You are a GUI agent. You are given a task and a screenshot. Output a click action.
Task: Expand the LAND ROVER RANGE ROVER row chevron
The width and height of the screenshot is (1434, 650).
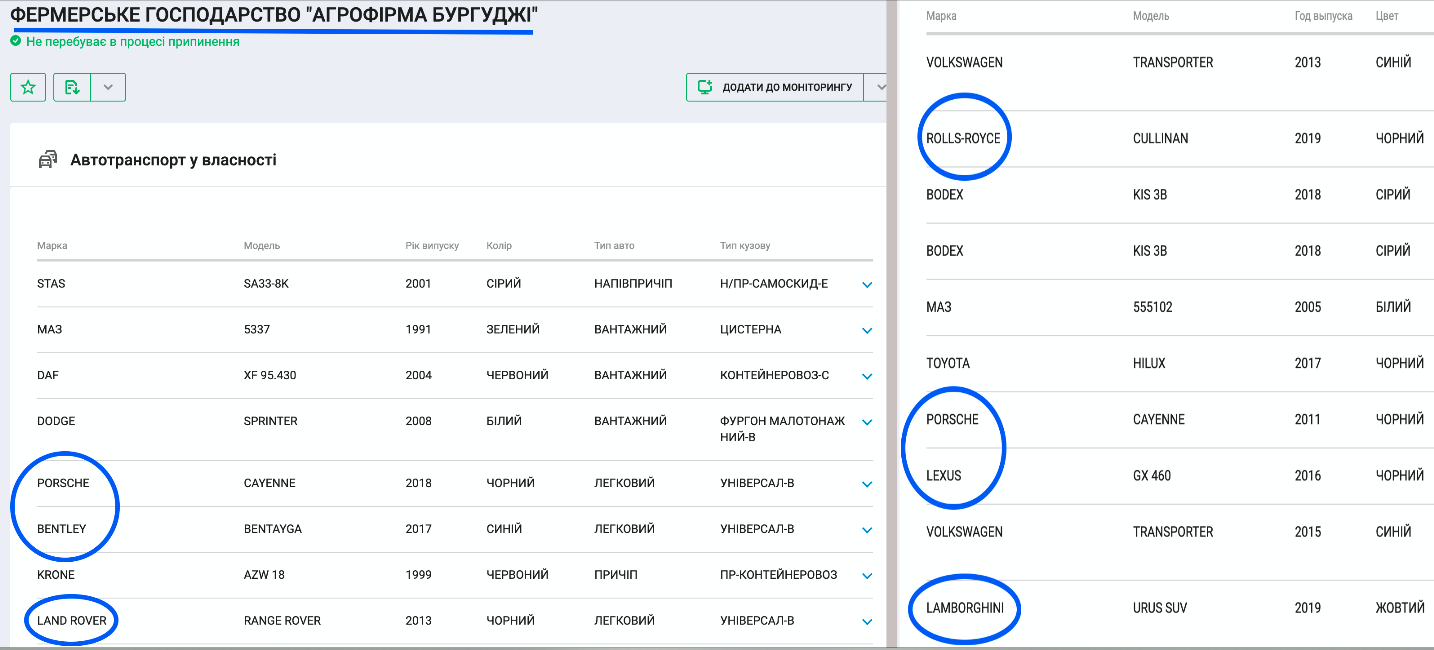pyautogui.click(x=867, y=623)
